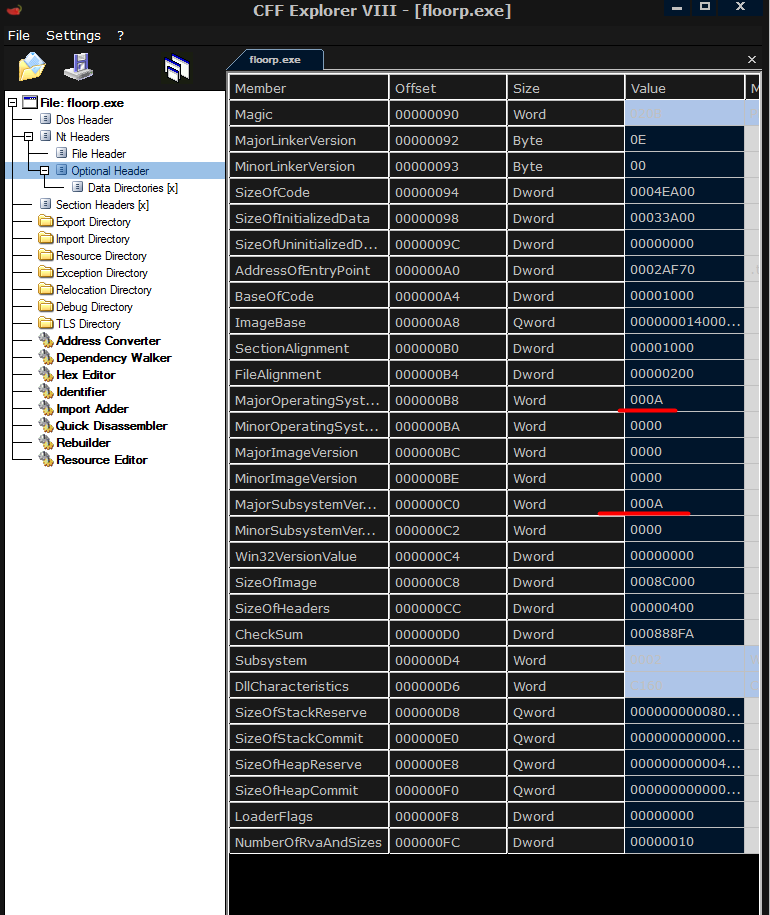
Task: Click the SizeOfCode member cell
Action: [309, 192]
